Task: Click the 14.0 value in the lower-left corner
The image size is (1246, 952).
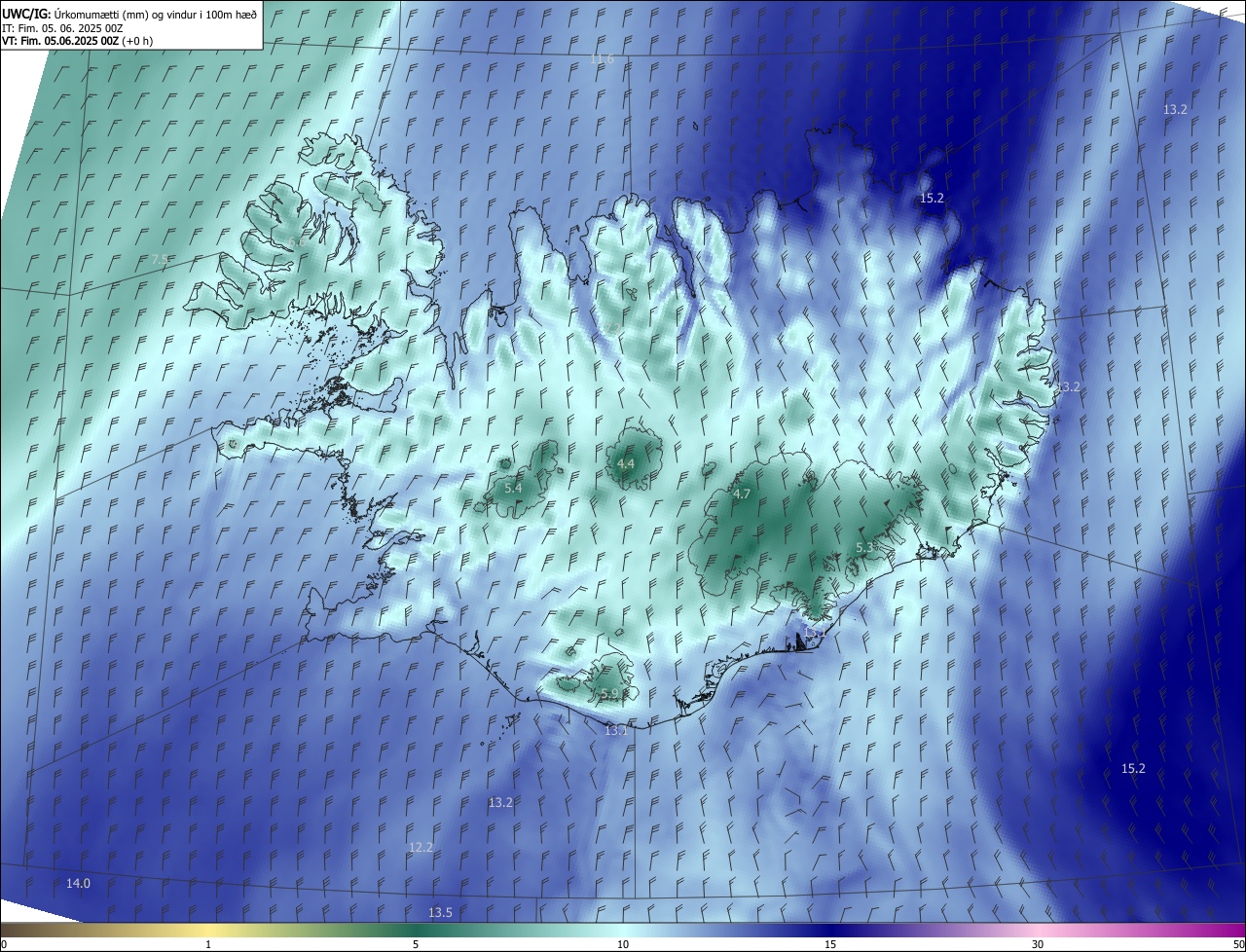Action: (x=78, y=883)
